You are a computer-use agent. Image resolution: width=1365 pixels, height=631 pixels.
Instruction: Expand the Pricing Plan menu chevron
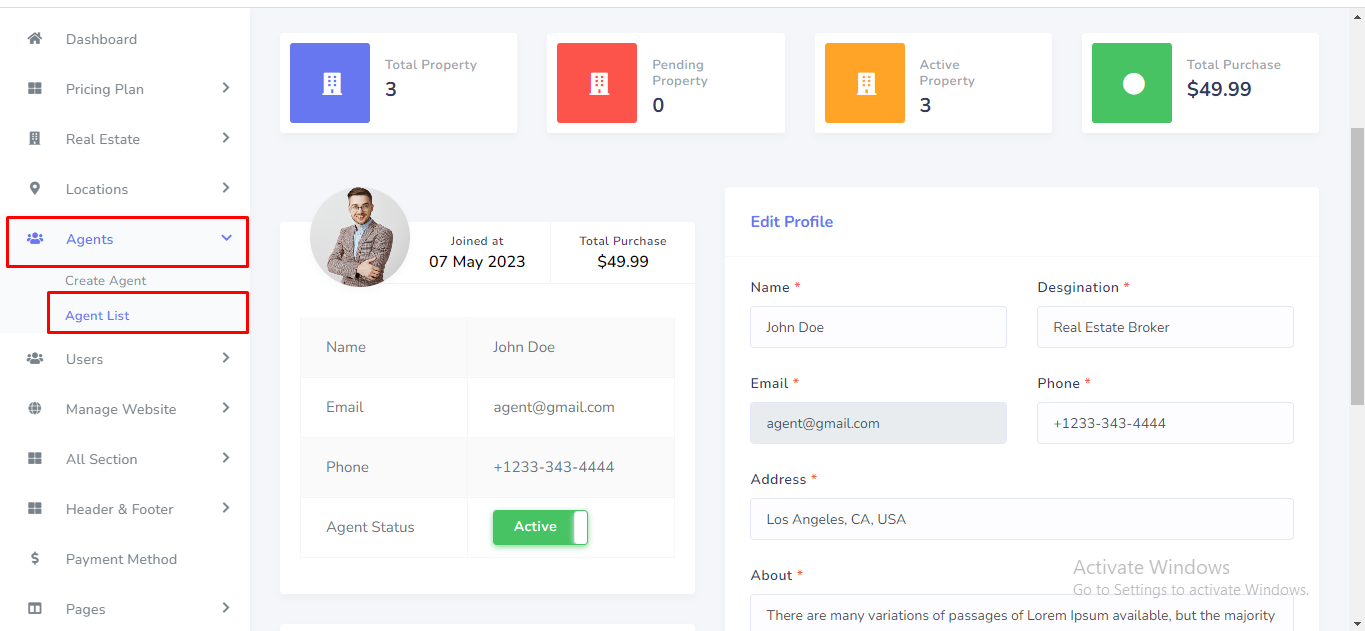(226, 88)
